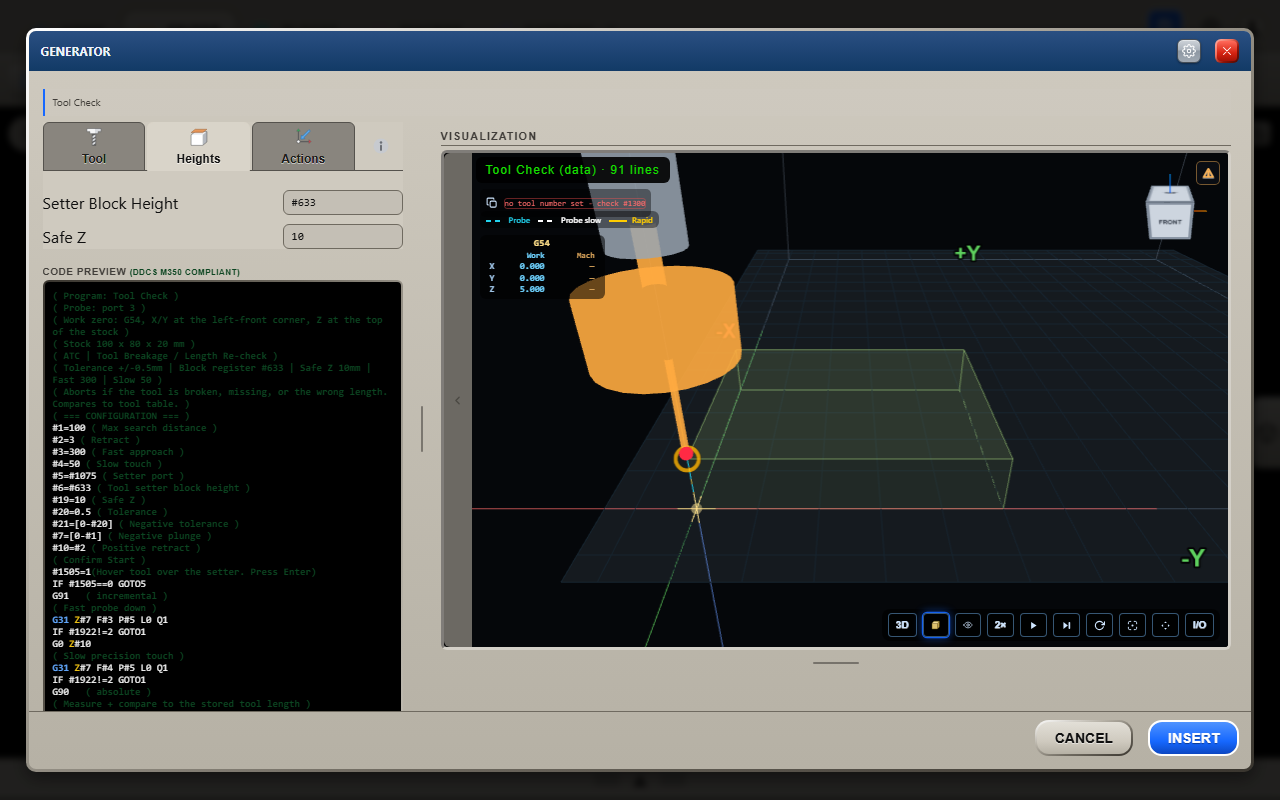Screen dimensions: 1280x800
Task: Edit the Safe Z value field
Action: (343, 237)
